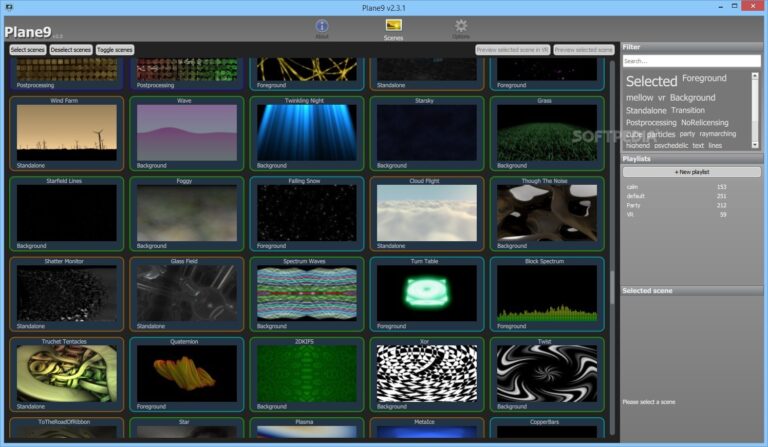Filter by the party tag

pos(687,134)
